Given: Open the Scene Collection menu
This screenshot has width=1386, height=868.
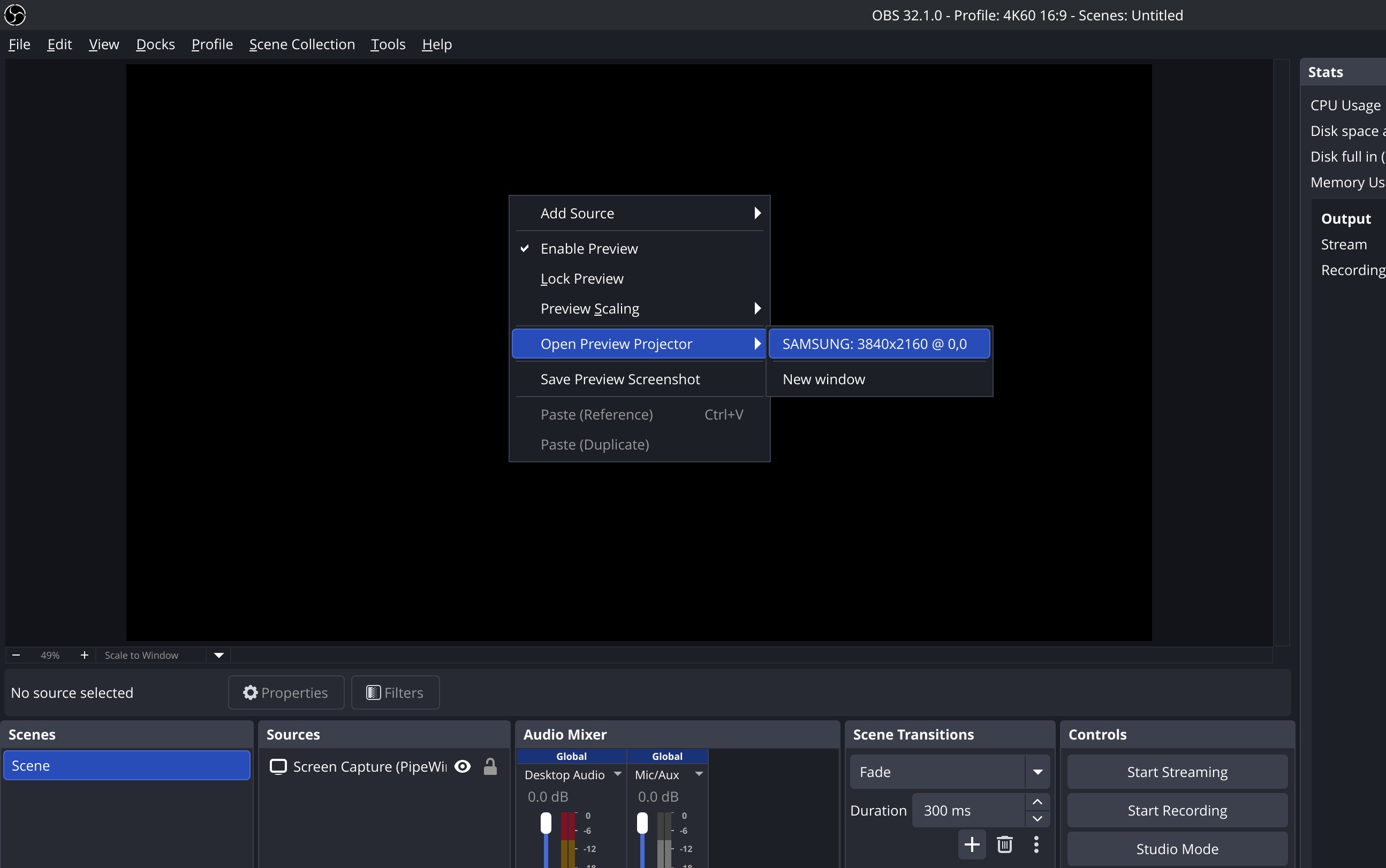Looking at the screenshot, I should coord(302,44).
